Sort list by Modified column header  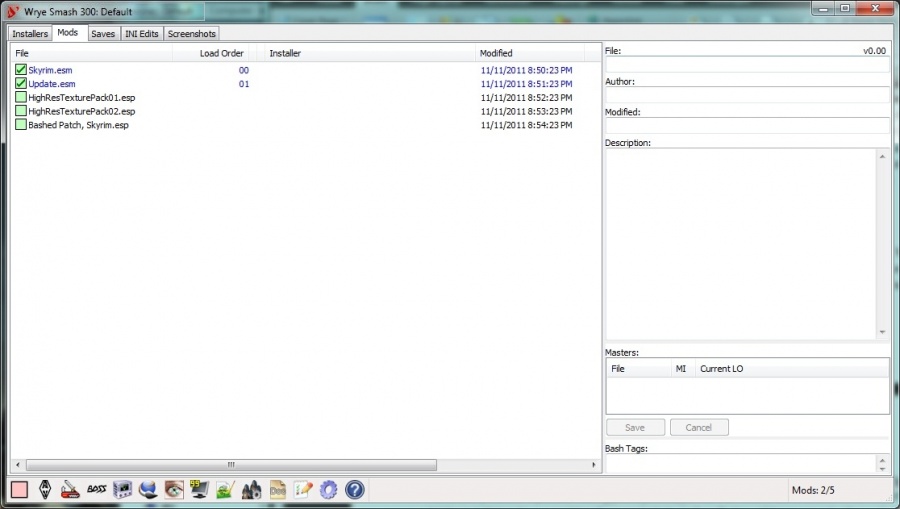coord(496,53)
